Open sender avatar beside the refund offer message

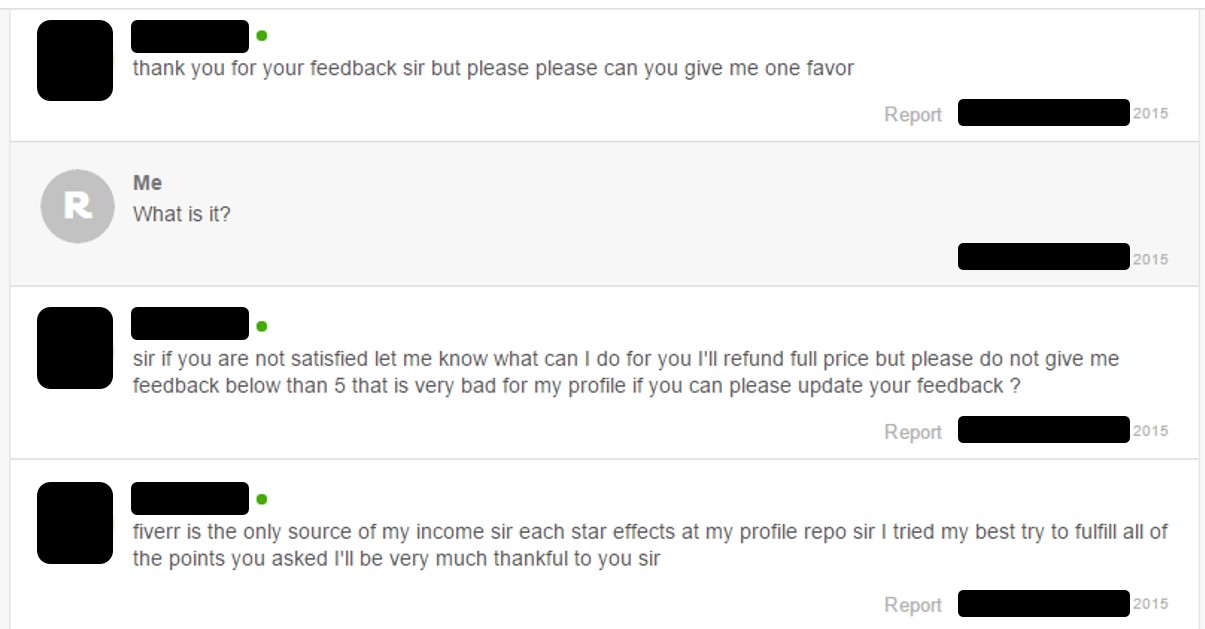(x=75, y=348)
